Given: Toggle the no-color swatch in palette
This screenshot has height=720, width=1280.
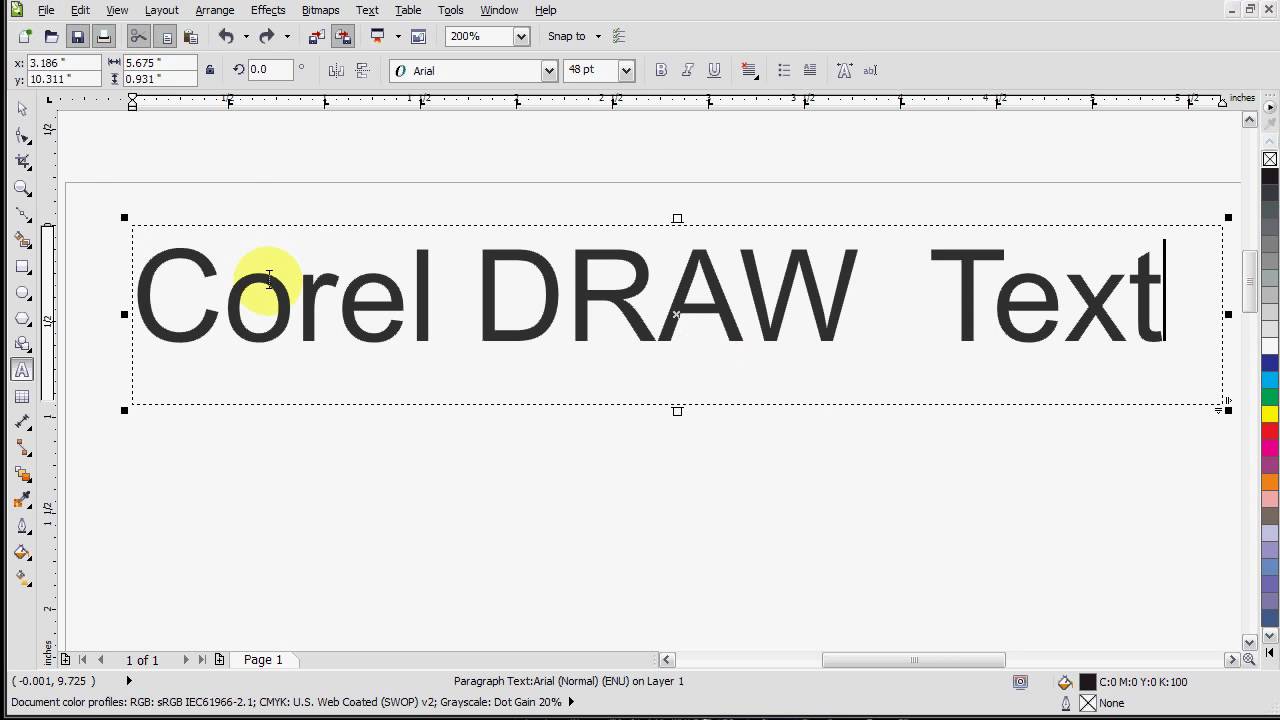Looking at the screenshot, I should point(1270,159).
